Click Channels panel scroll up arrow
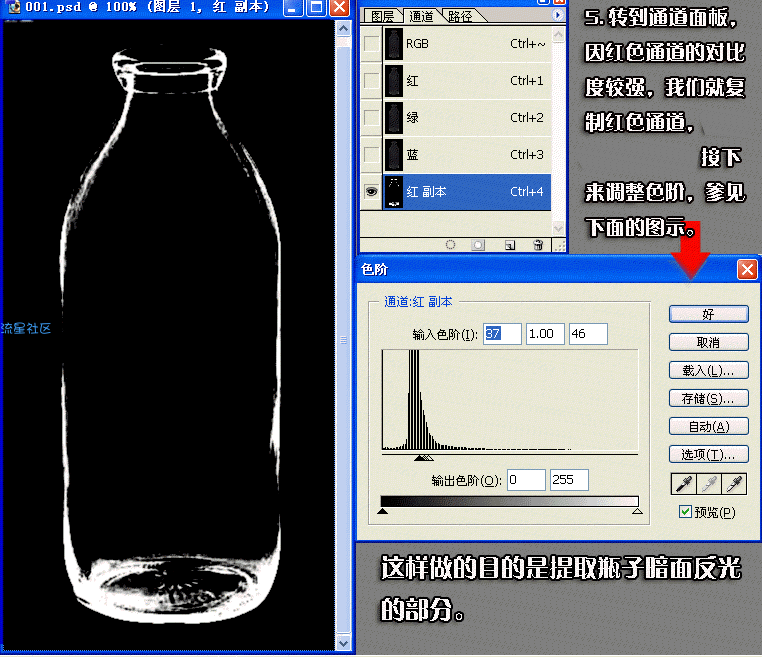 pyautogui.click(x=558, y=35)
